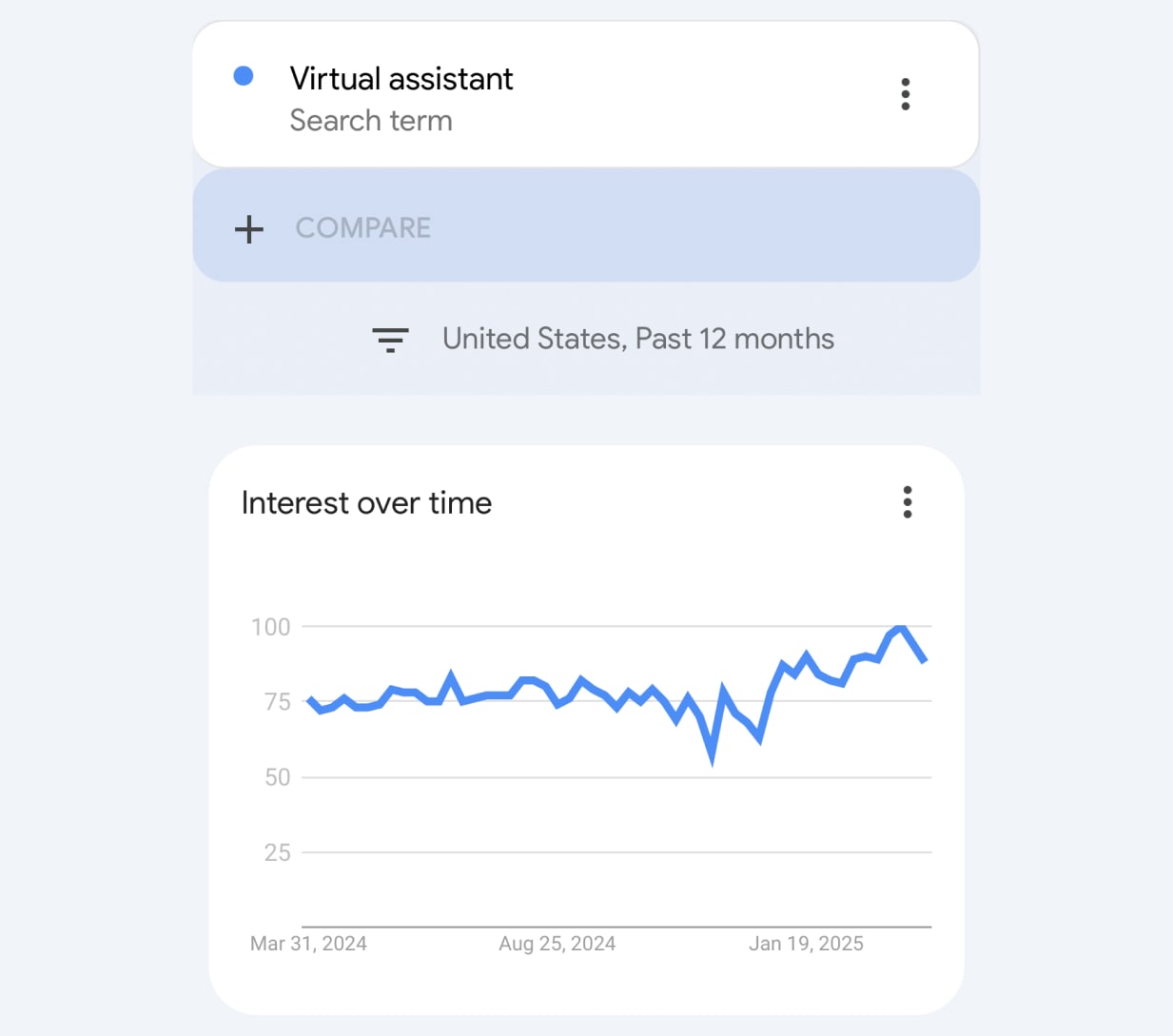Click the trend line at its 100 peak
Image resolution: width=1173 pixels, height=1036 pixels.
coord(898,628)
